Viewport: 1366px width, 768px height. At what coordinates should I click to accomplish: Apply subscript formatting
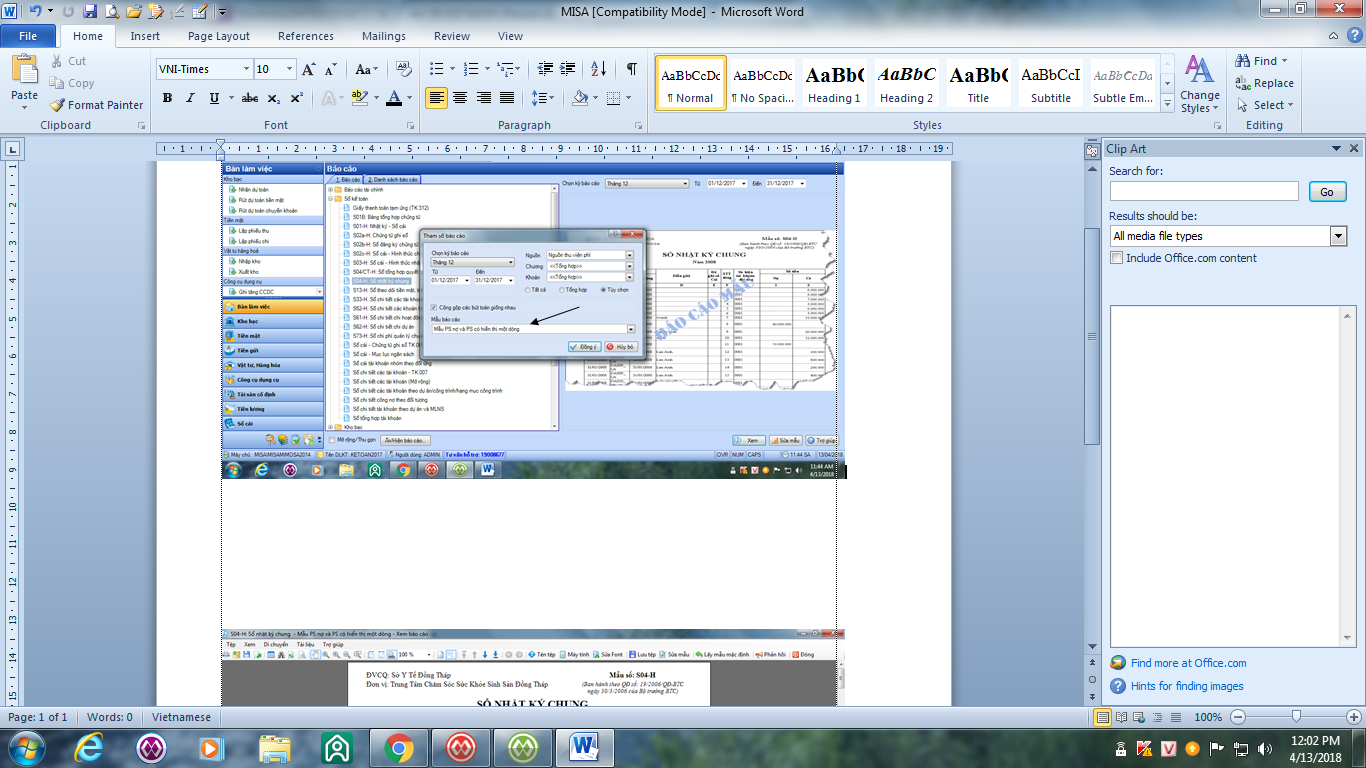[x=275, y=98]
